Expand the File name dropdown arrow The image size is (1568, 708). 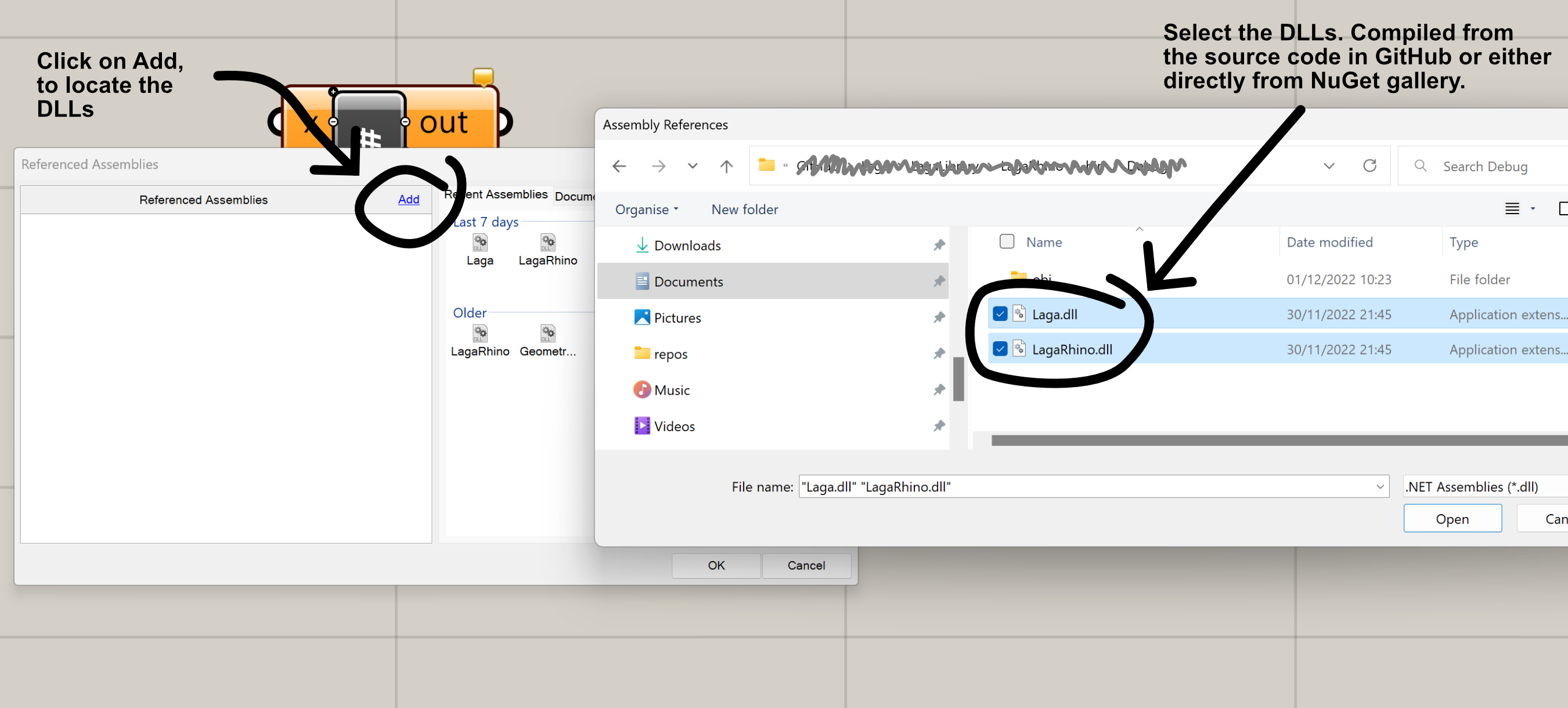click(x=1379, y=486)
